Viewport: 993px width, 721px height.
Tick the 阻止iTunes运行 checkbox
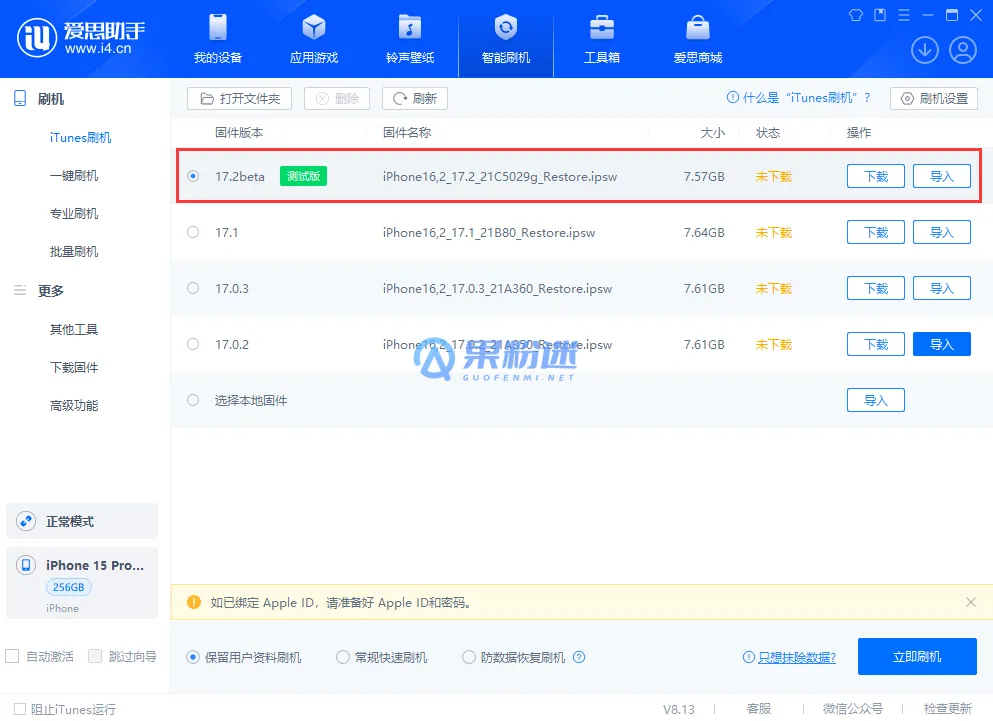(20, 709)
